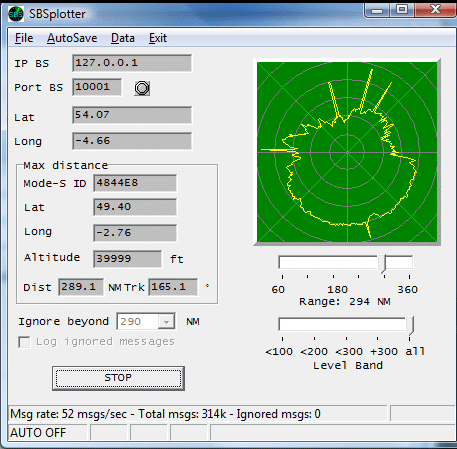
Task: Open the Exit menu
Action: coord(158,38)
